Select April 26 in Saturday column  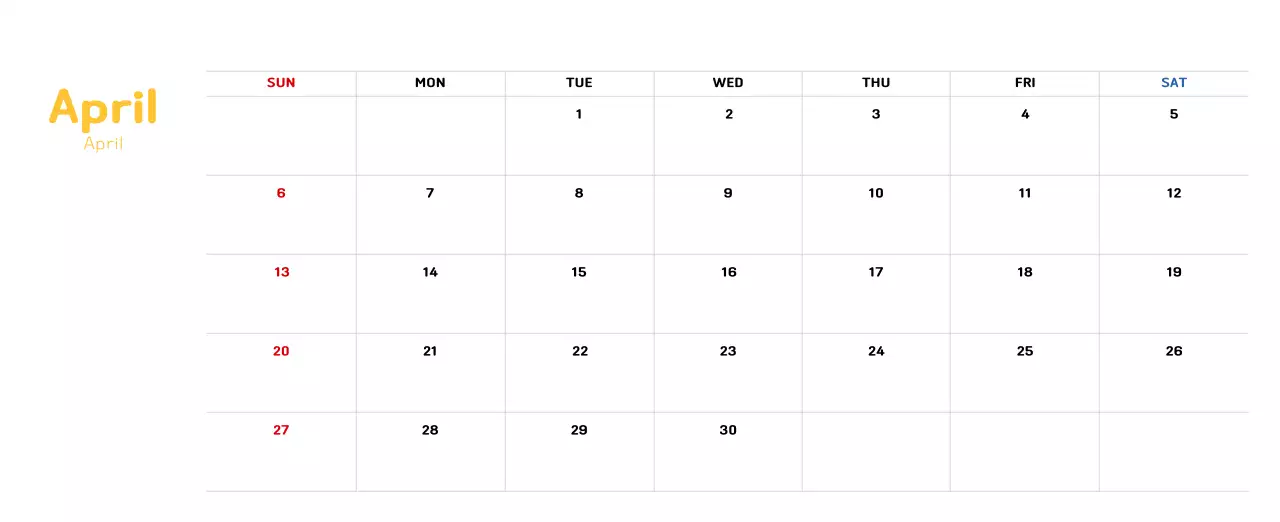[1174, 351]
